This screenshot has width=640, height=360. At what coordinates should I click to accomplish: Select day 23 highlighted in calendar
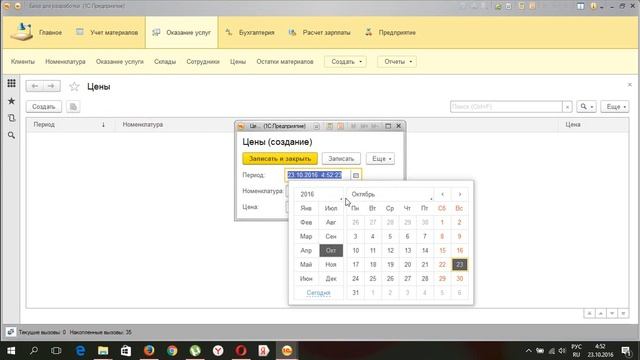point(460,264)
